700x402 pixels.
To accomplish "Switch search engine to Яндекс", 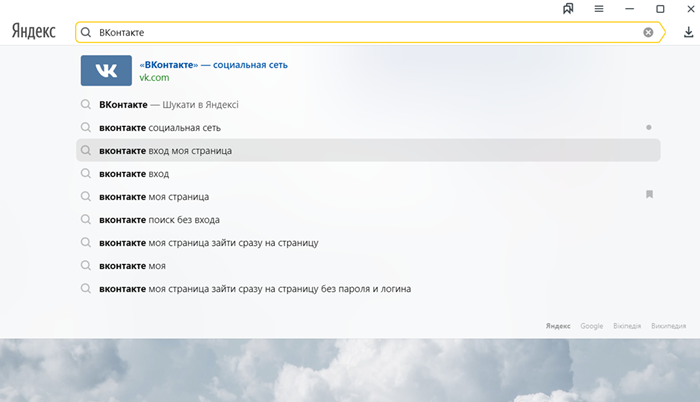I will 558,326.
